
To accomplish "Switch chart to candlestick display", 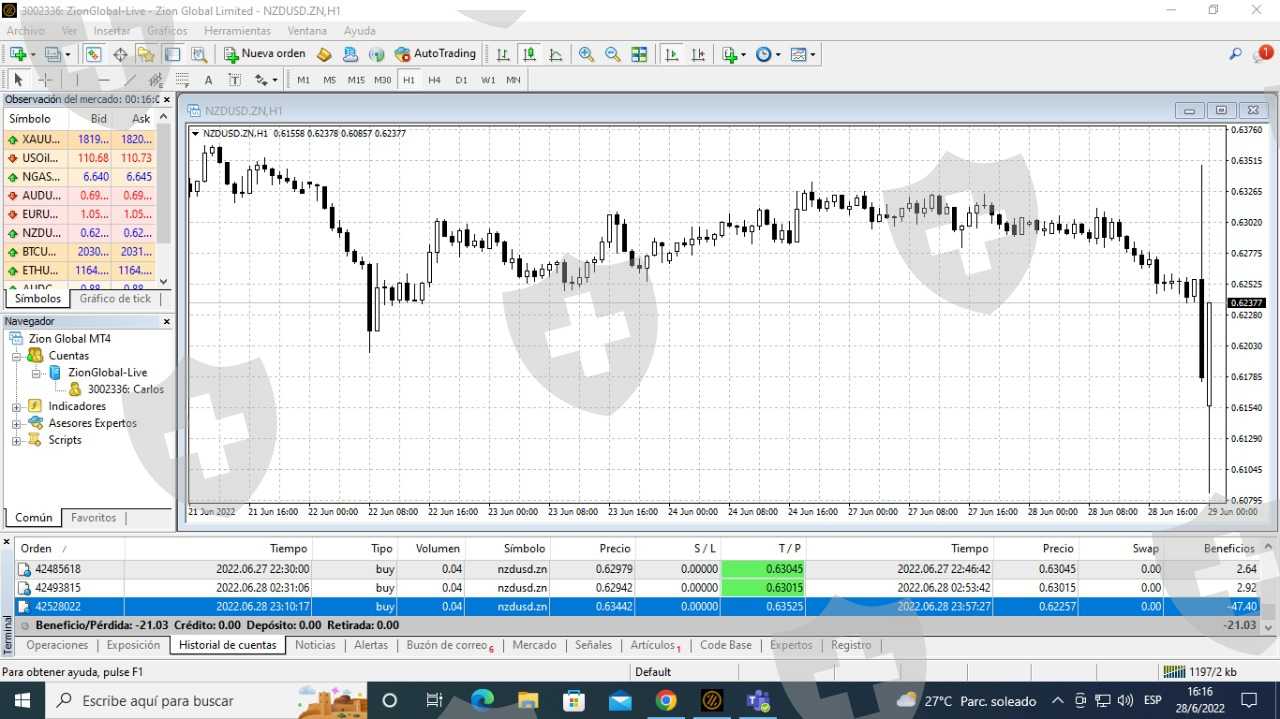I will [x=529, y=54].
